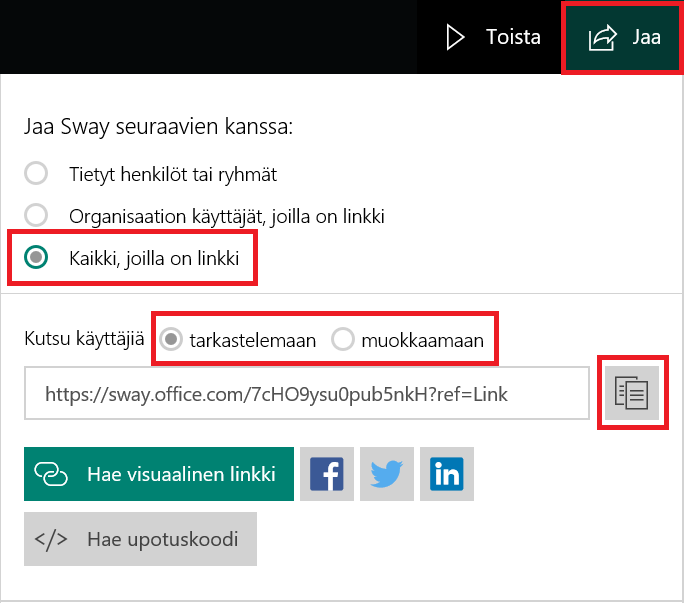Share to LinkedIn
This screenshot has width=684, height=603.
pos(447,474)
